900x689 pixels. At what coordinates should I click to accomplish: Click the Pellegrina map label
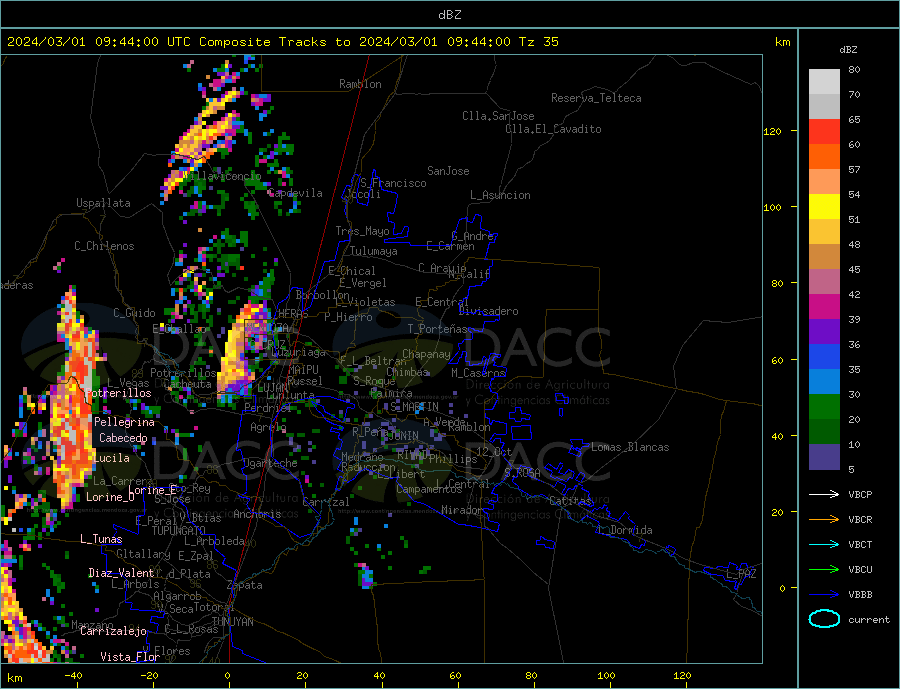coord(125,422)
